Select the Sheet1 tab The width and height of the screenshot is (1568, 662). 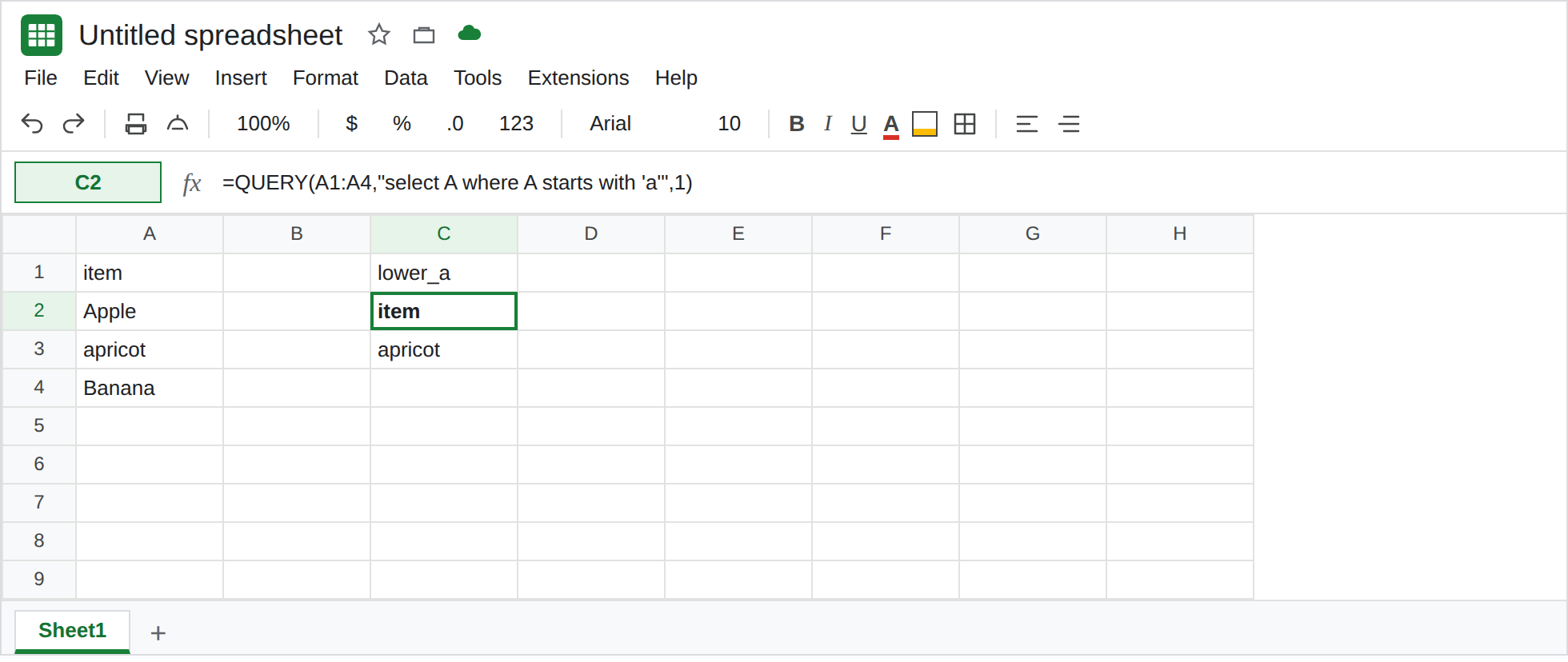click(72, 631)
